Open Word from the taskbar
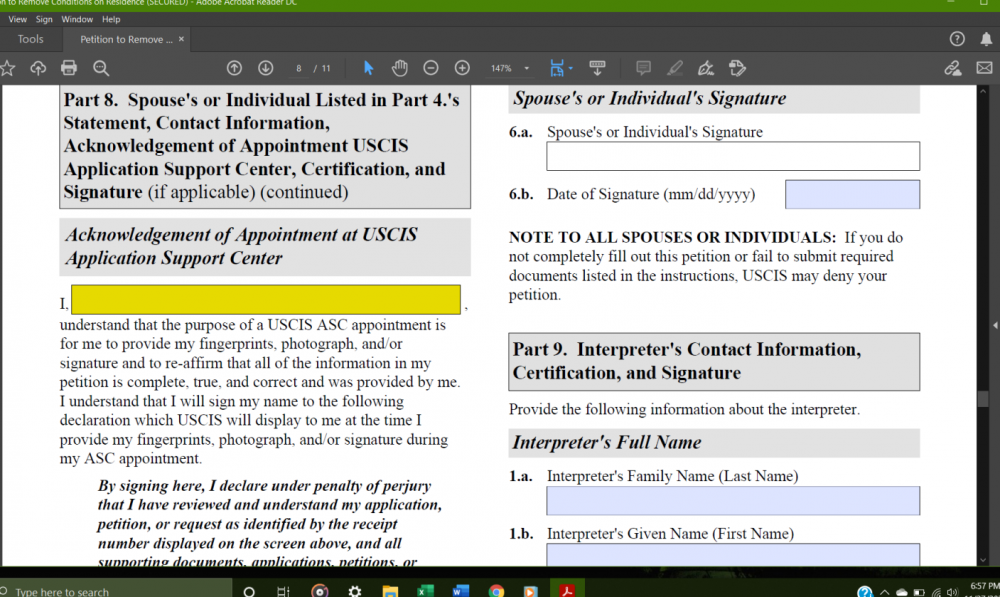This screenshot has height=597, width=1000. [460, 591]
